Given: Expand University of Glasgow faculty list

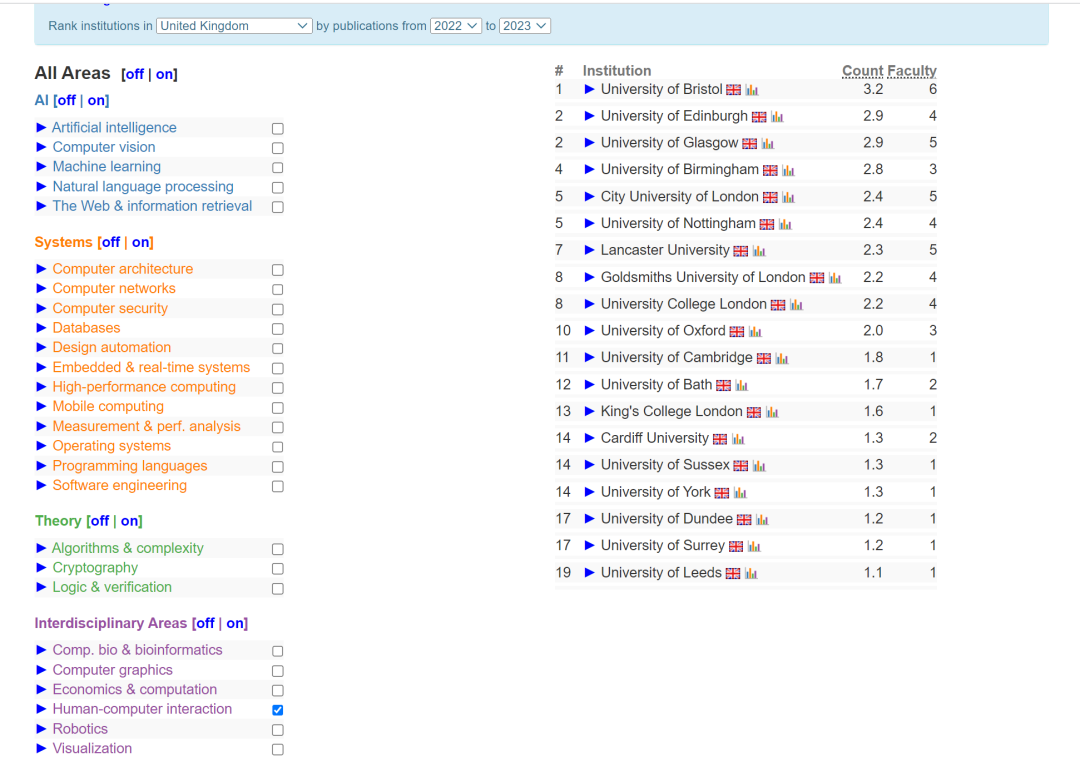Looking at the screenshot, I should tap(590, 143).
